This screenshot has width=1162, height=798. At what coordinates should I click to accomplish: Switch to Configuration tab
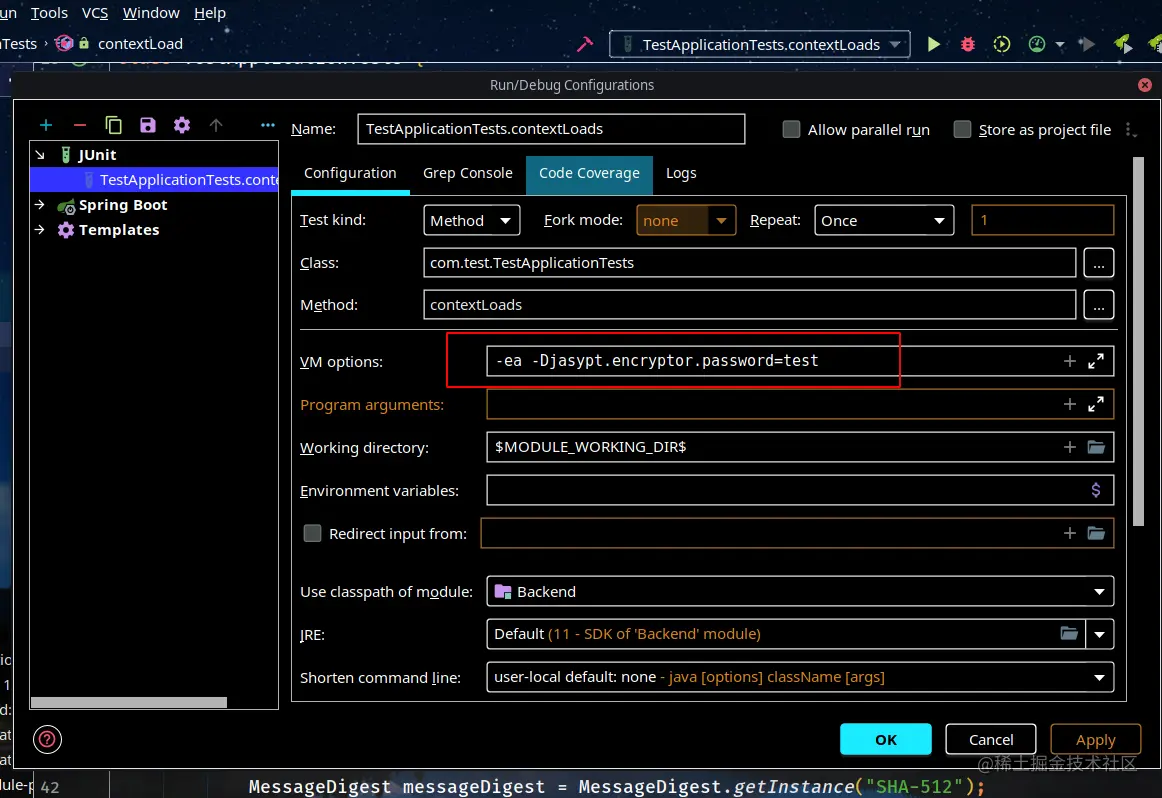point(350,173)
